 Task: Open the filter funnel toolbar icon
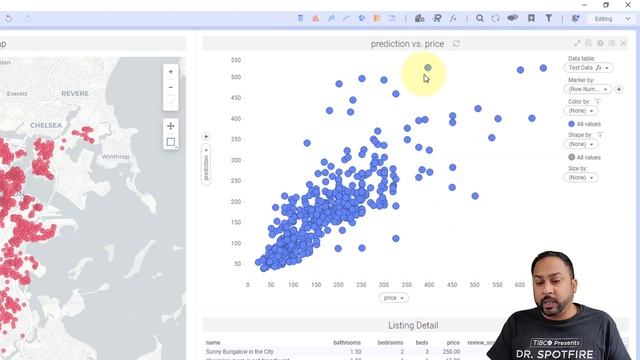[549, 18]
